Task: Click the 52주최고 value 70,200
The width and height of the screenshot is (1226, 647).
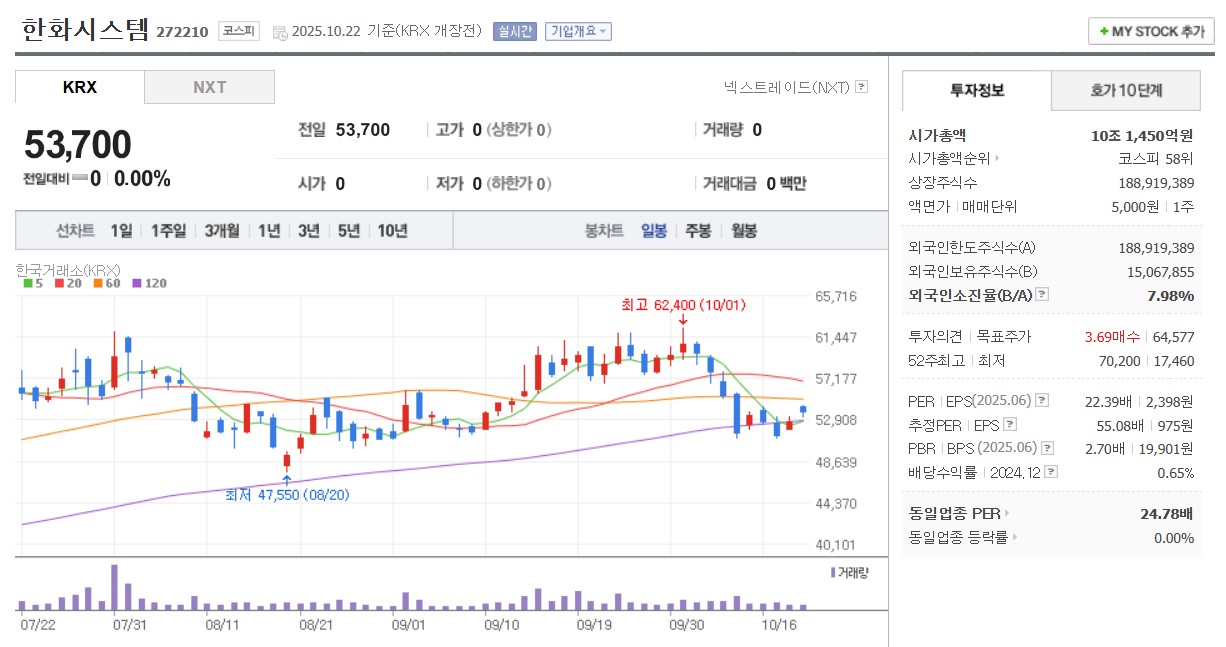Action: [1117, 360]
